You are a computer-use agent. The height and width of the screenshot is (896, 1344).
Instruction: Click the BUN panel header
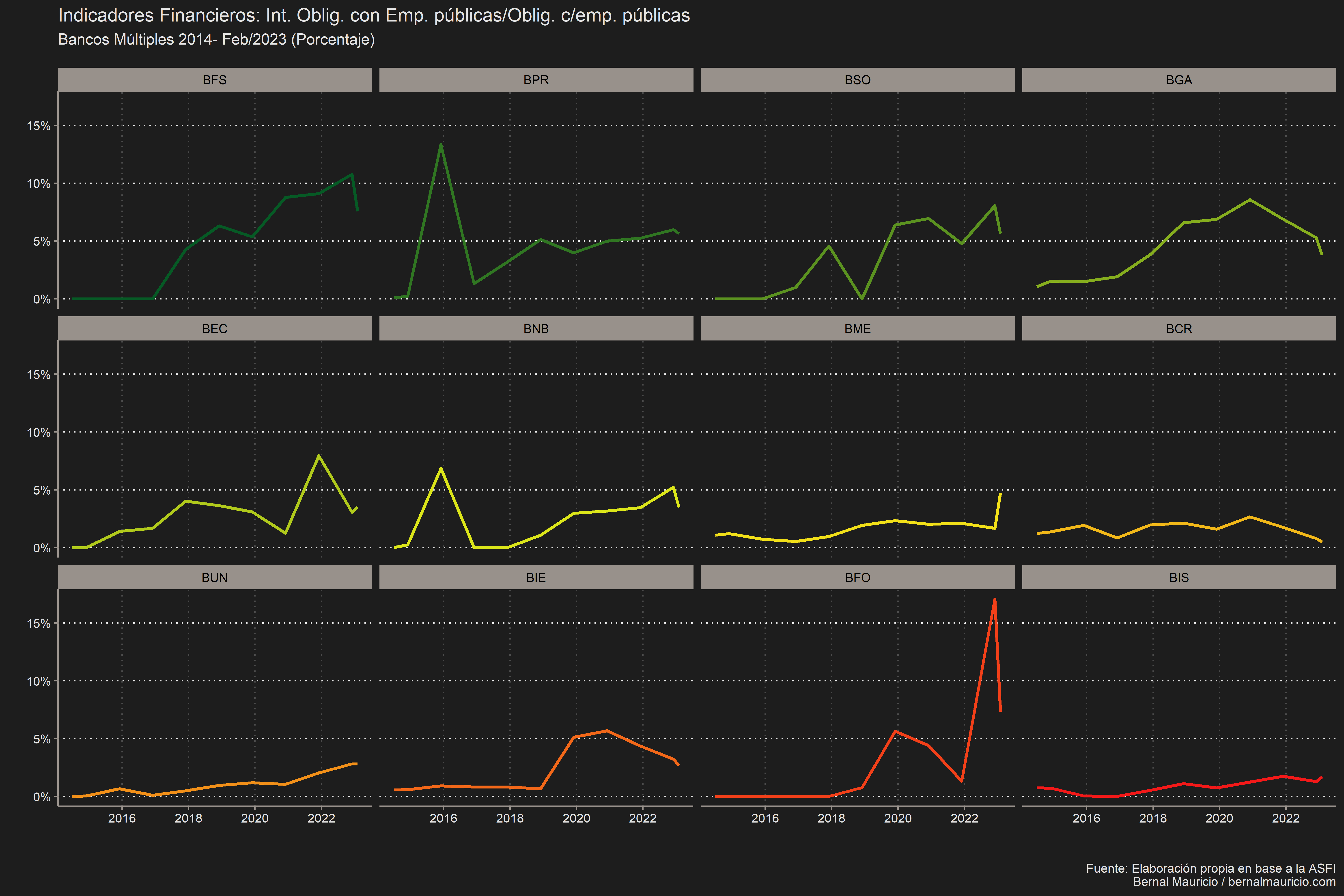[215, 577]
